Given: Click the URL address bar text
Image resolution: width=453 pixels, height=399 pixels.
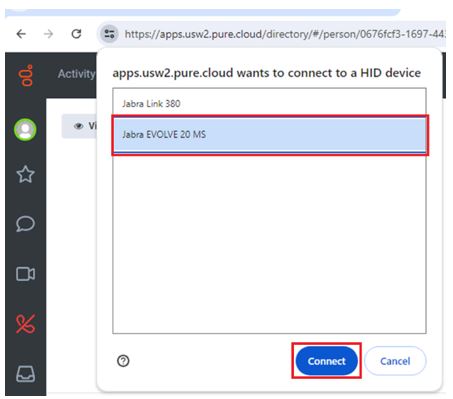Looking at the screenshot, I should click(285, 34).
